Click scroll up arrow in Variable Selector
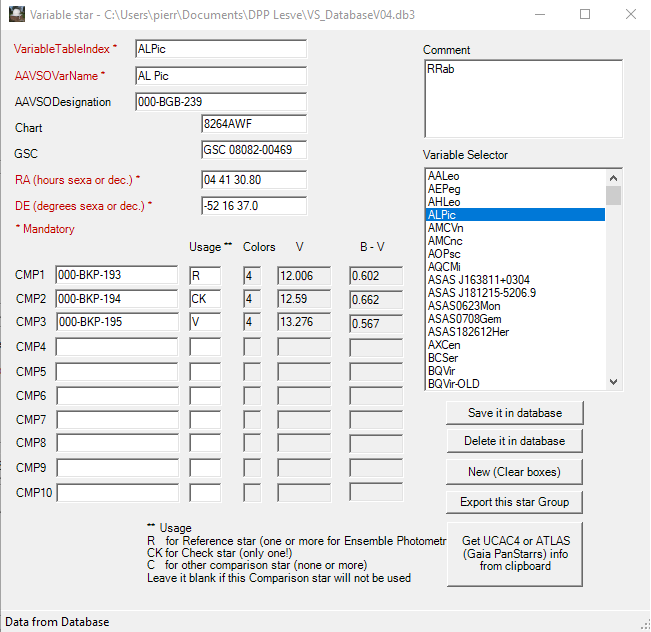Screen dimensions: 651x632 click(x=614, y=178)
